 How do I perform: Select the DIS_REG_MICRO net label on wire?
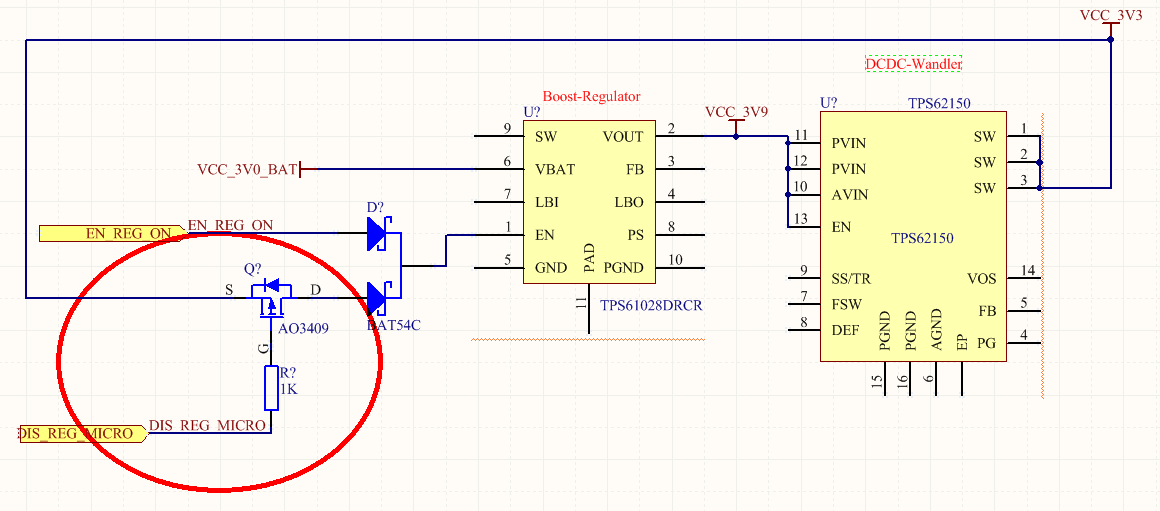(x=208, y=425)
